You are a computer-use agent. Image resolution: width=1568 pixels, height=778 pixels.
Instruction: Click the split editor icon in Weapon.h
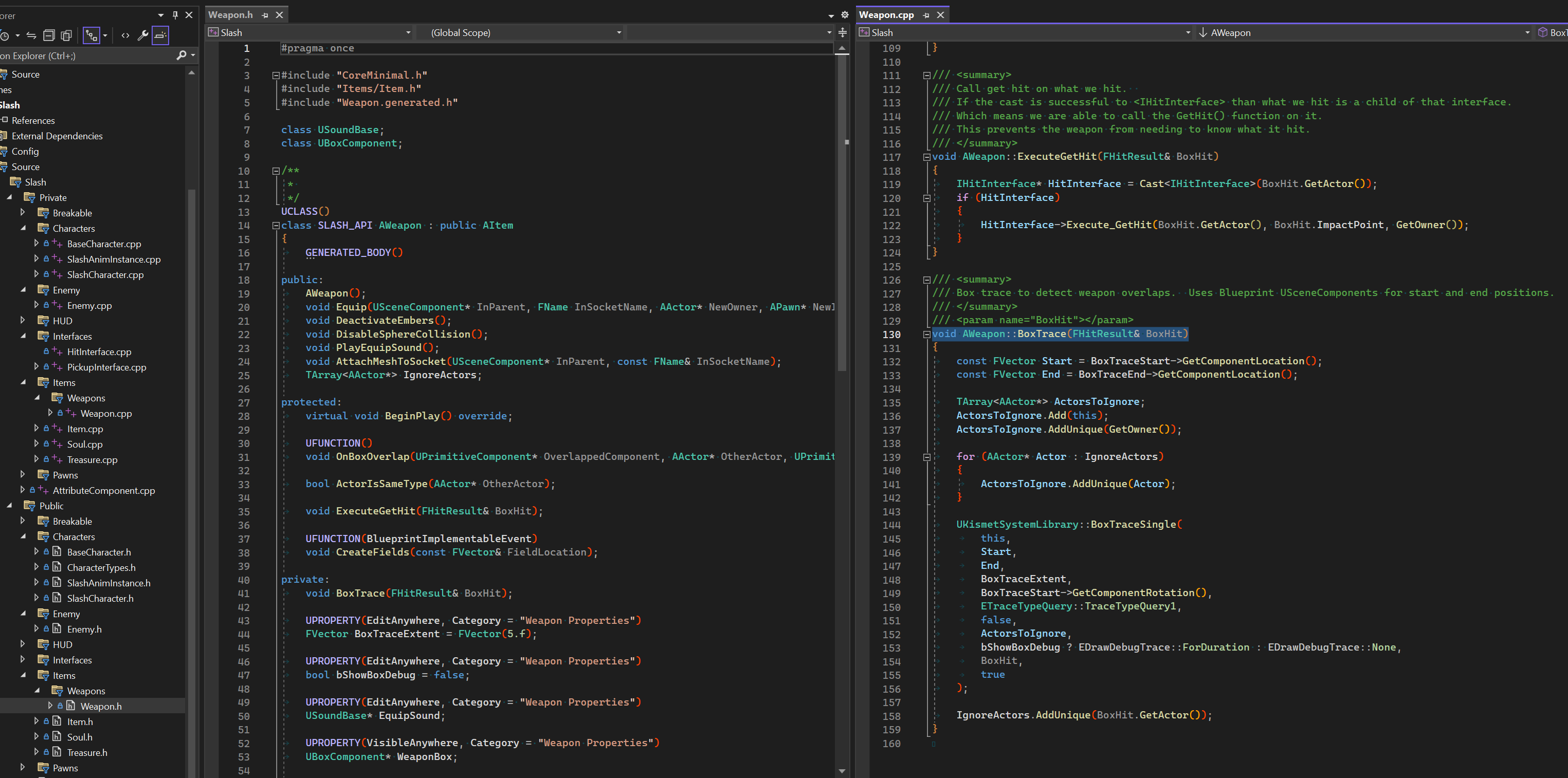point(843,32)
